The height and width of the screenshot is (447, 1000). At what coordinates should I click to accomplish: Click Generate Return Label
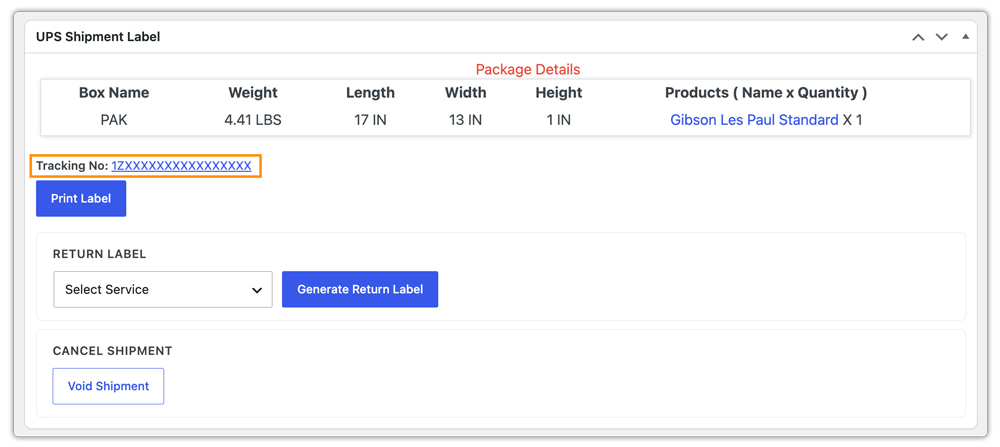360,289
